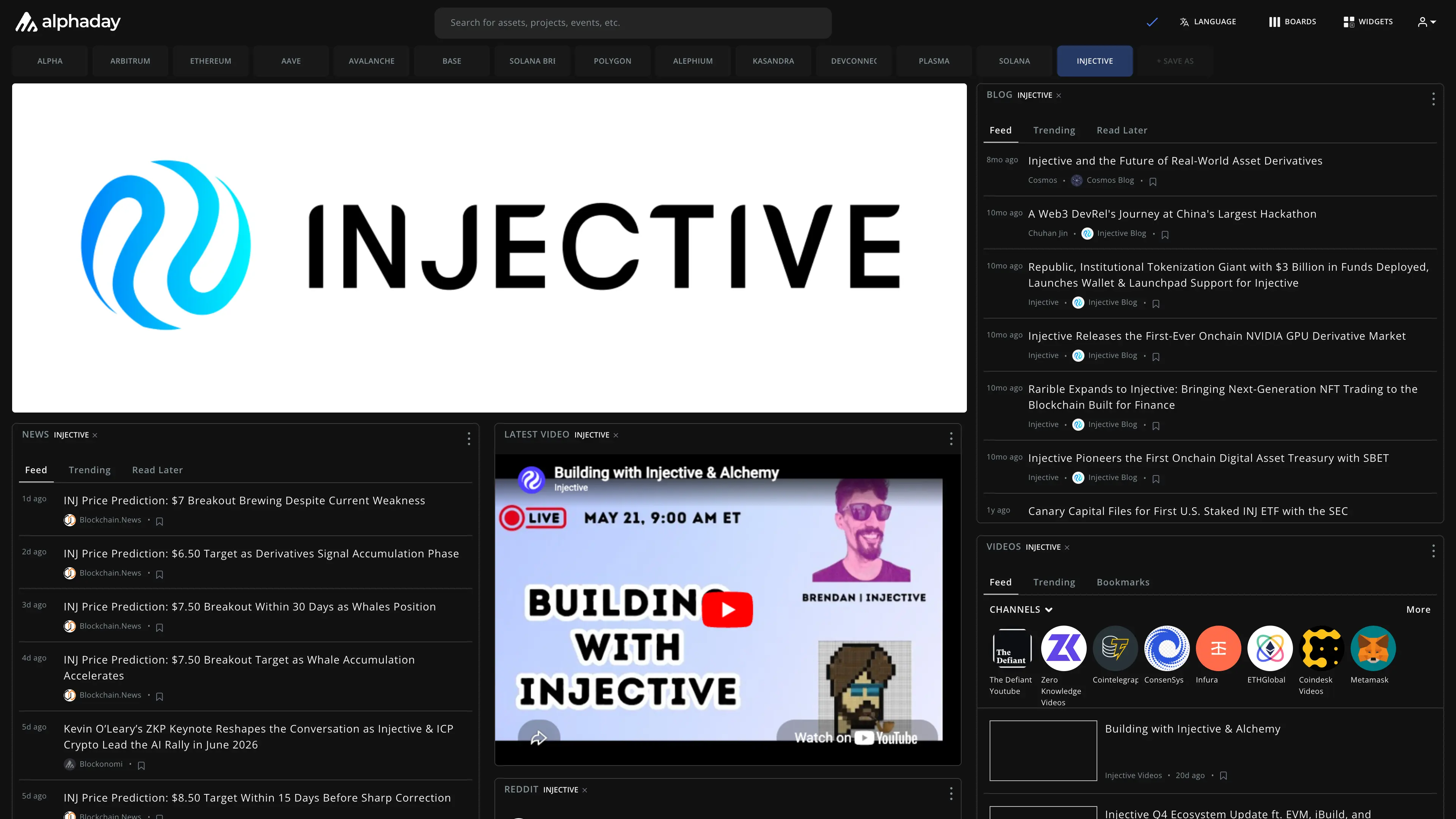The width and height of the screenshot is (1456, 819).
Task: Bookmark the $6.50 Target news item
Action: coord(159,574)
